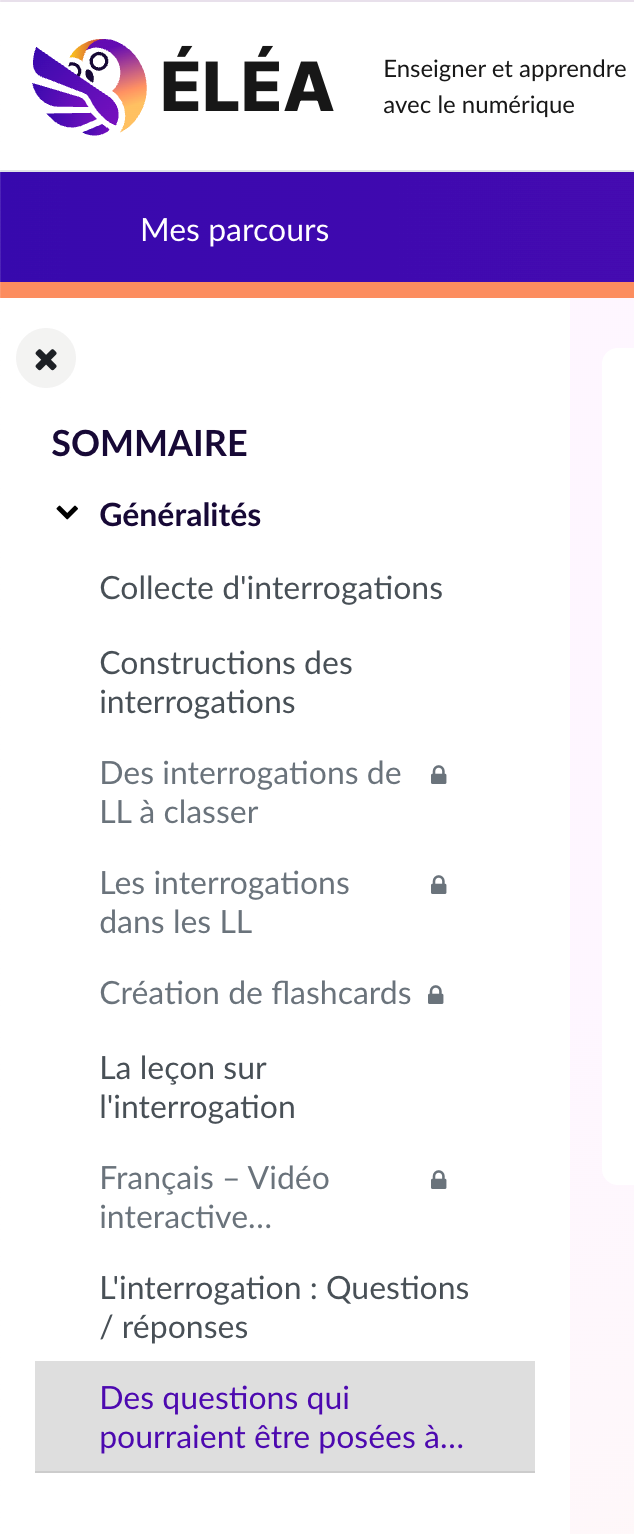Screen dimensions: 634x1534
Task: Click the ÉLÉA brand name text
Action: pyautogui.click(x=247, y=87)
